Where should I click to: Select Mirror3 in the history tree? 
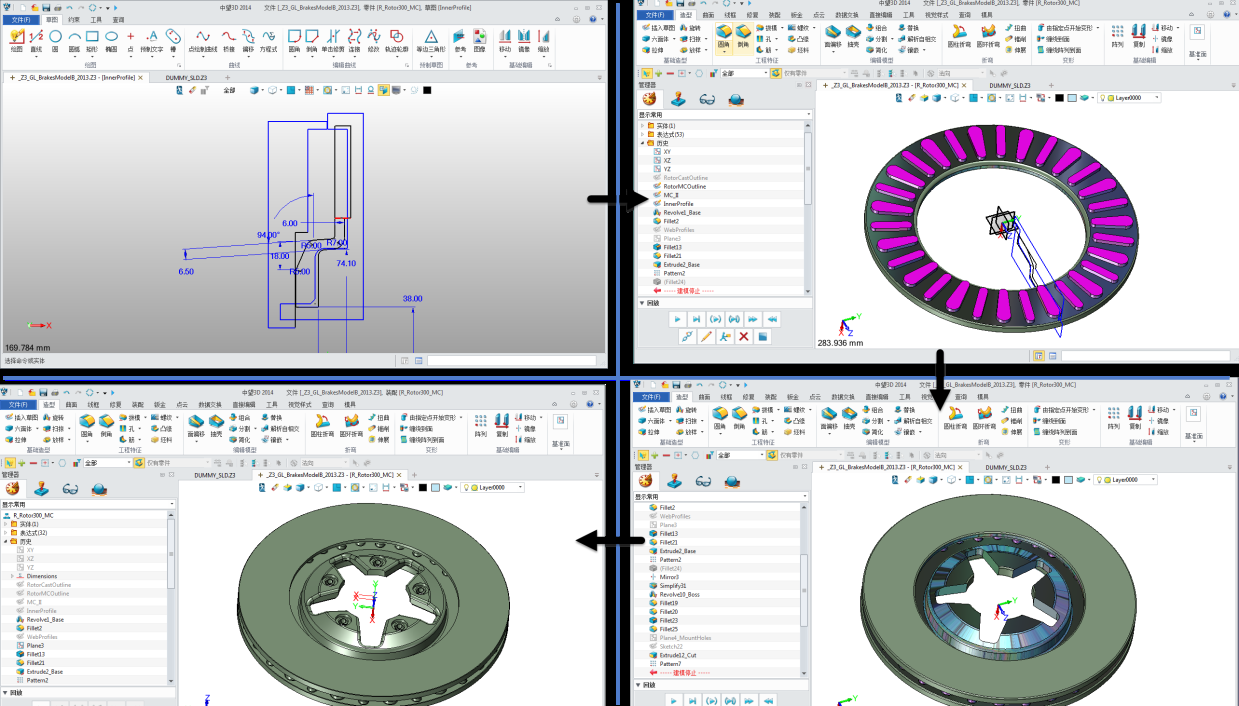coord(669,577)
